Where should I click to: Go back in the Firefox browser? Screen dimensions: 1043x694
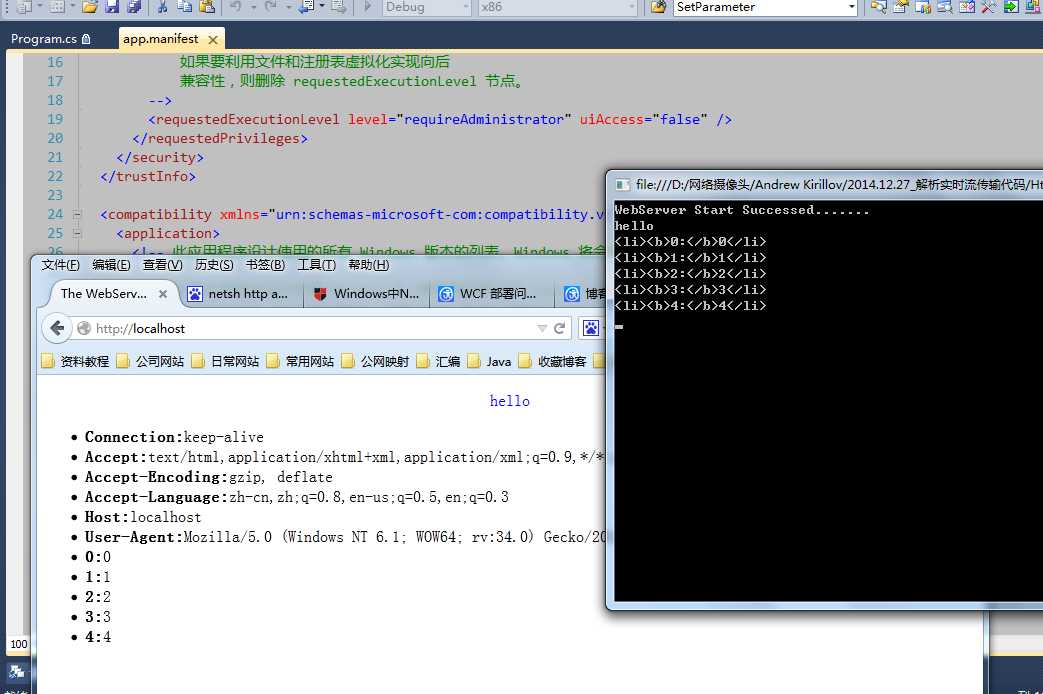click(58, 328)
